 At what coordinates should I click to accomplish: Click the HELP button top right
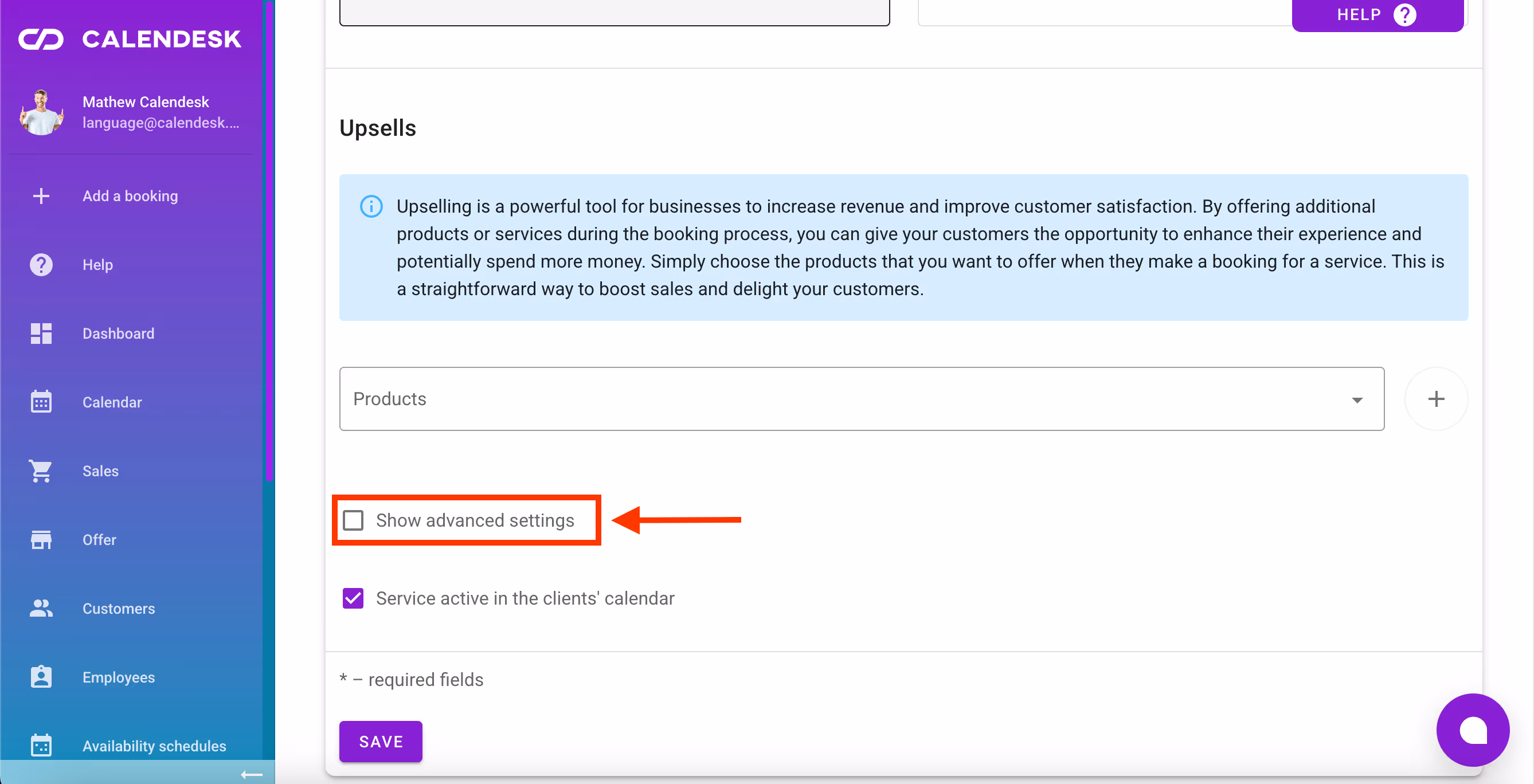click(x=1376, y=14)
